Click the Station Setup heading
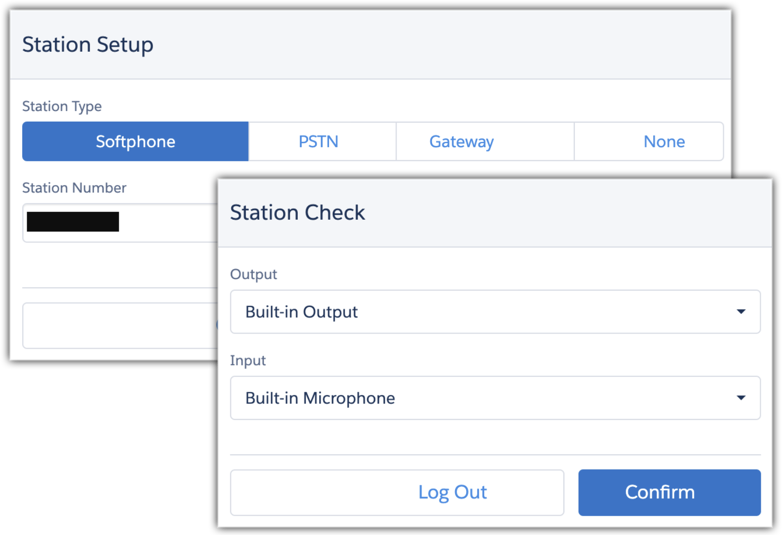782x535 pixels. pyautogui.click(x=88, y=45)
